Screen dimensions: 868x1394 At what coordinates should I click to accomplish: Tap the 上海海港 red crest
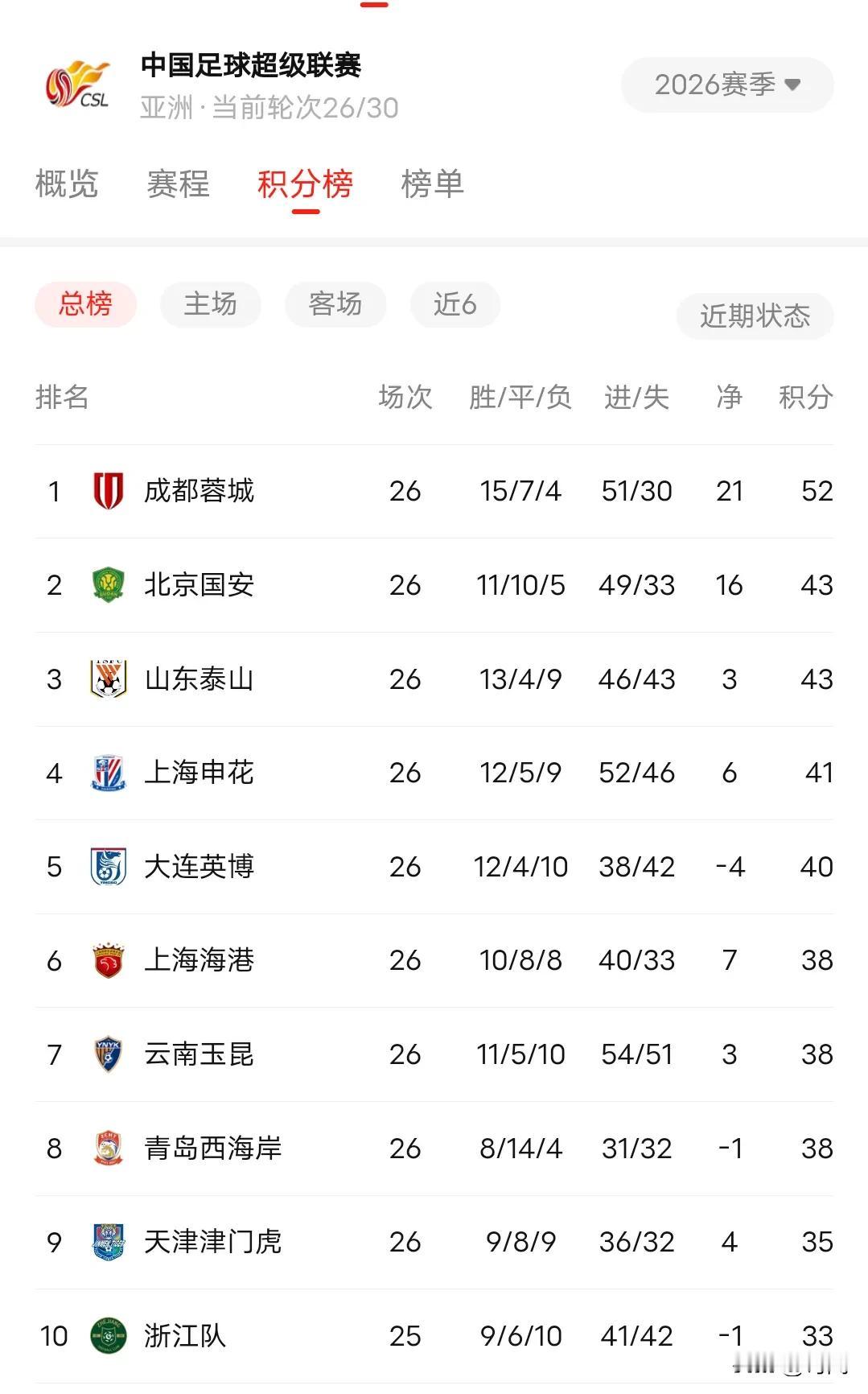coord(108,960)
